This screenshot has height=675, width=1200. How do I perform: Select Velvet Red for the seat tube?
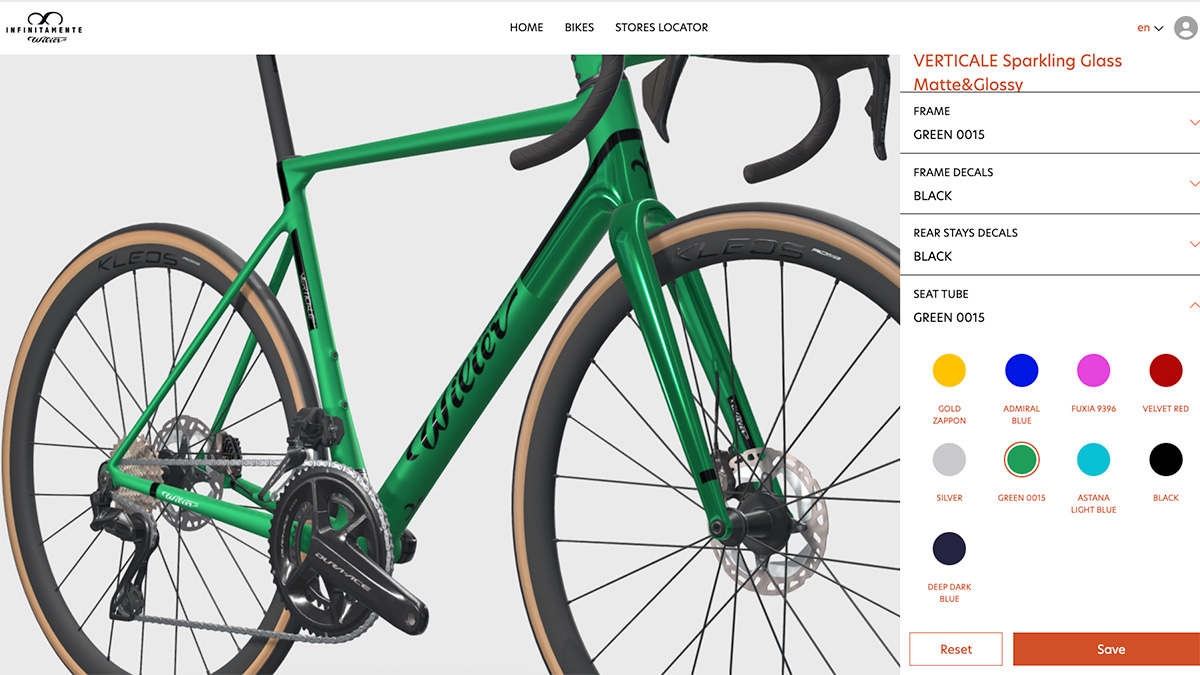pyautogui.click(x=1166, y=370)
